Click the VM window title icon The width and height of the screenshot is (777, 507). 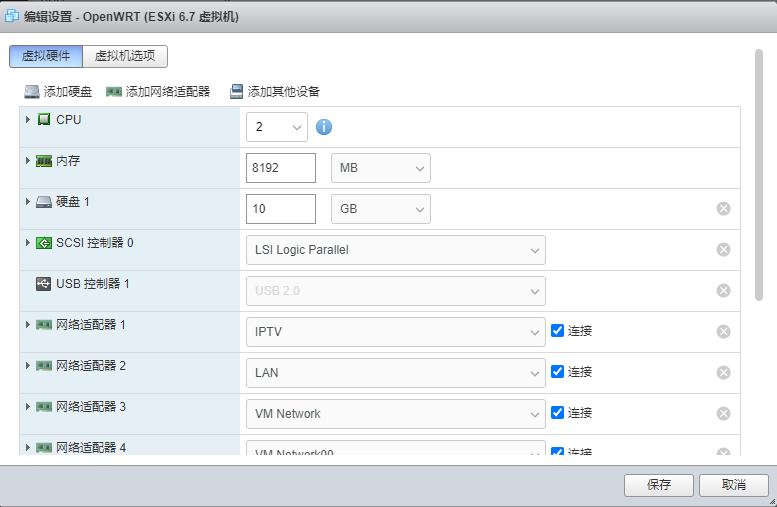[x=11, y=16]
